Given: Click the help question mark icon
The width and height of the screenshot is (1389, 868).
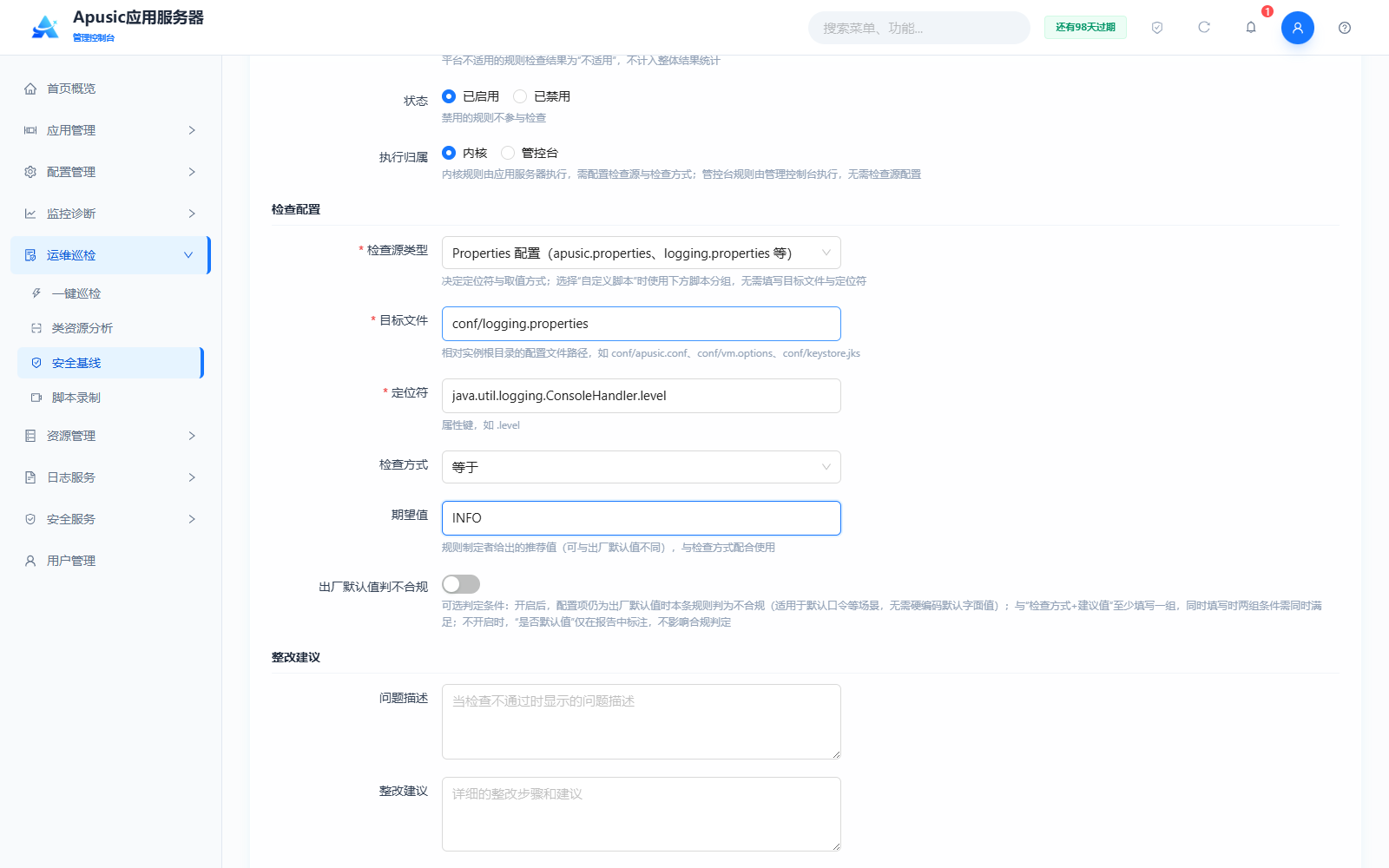Looking at the screenshot, I should coord(1345,28).
